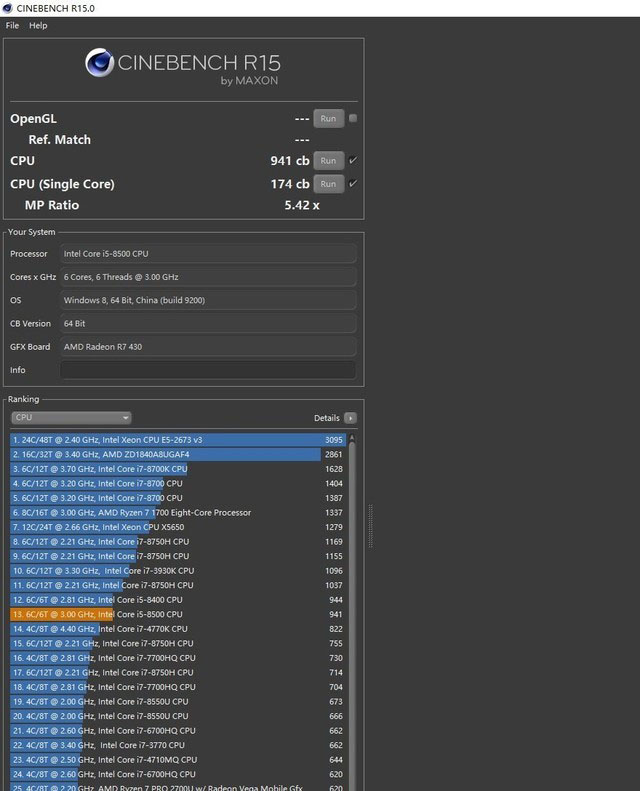
Task: Click the 174 cb single core score
Action: (289, 184)
